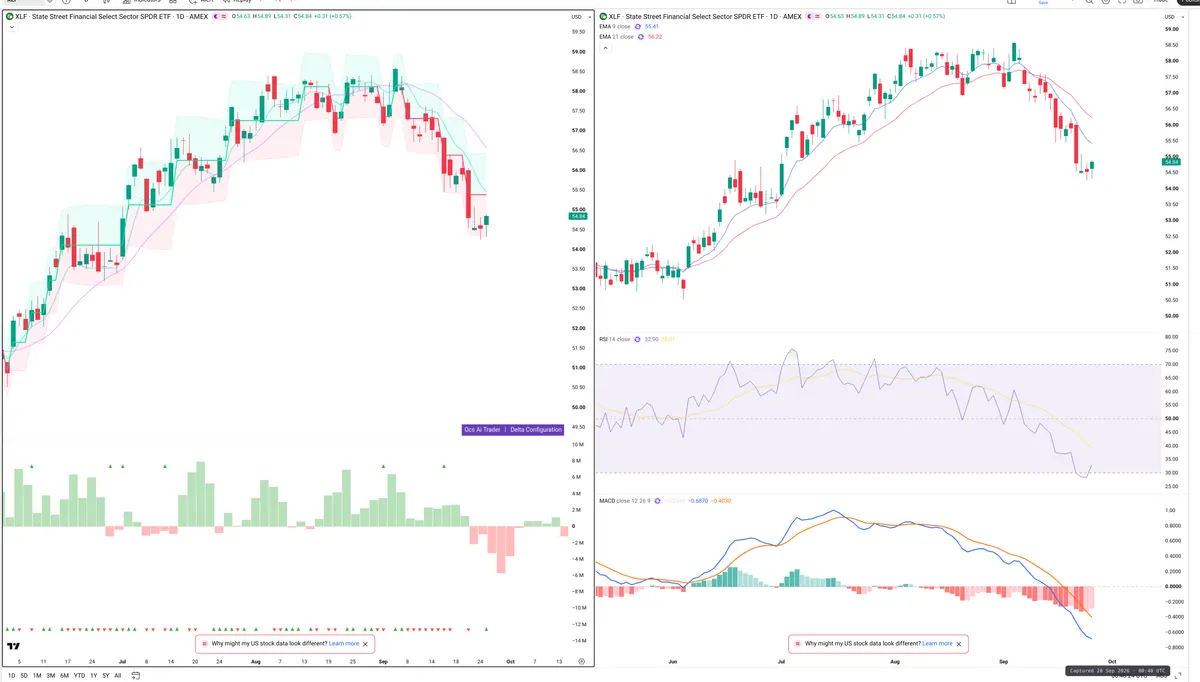Click the 54.84 price label on right chart axis

pyautogui.click(x=1172, y=161)
